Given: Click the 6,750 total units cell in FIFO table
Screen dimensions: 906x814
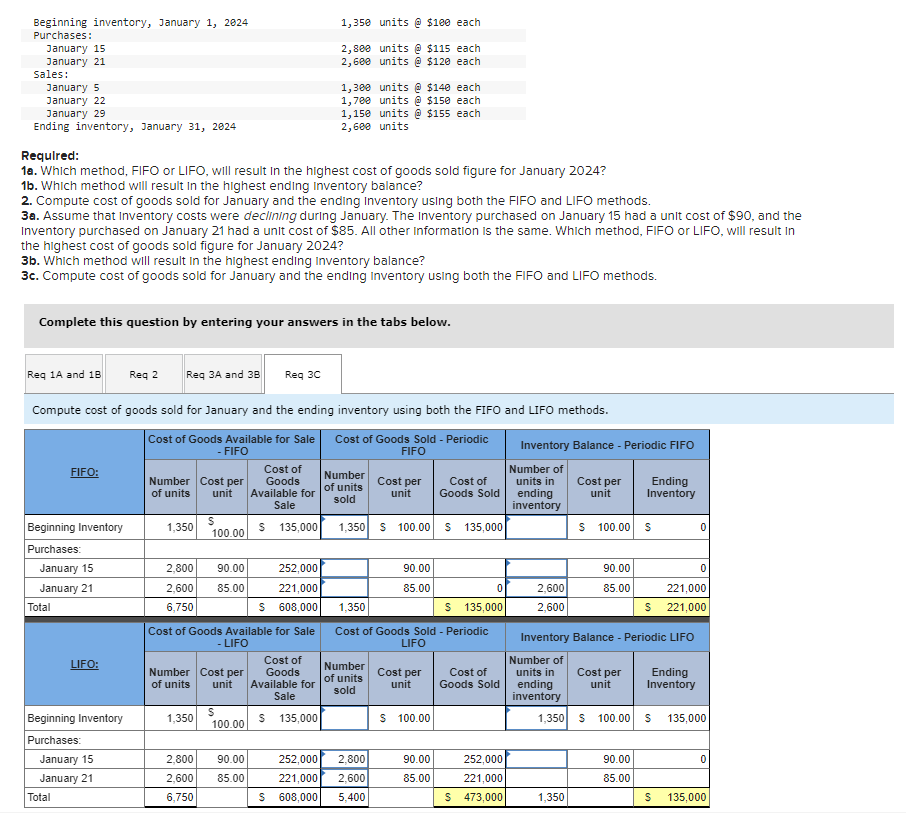Looking at the screenshot, I should (169, 607).
